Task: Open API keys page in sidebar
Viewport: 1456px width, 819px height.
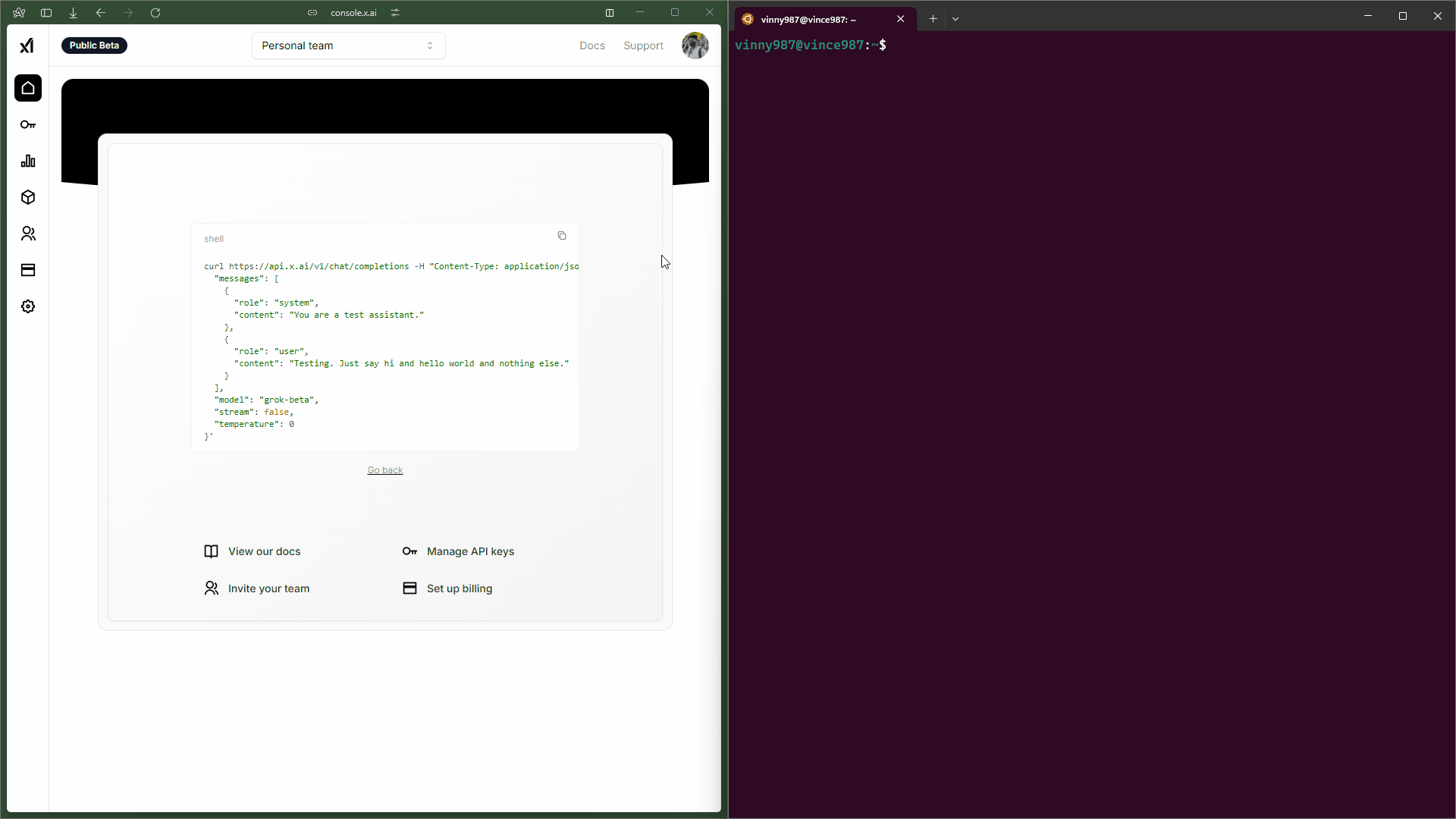Action: [28, 124]
